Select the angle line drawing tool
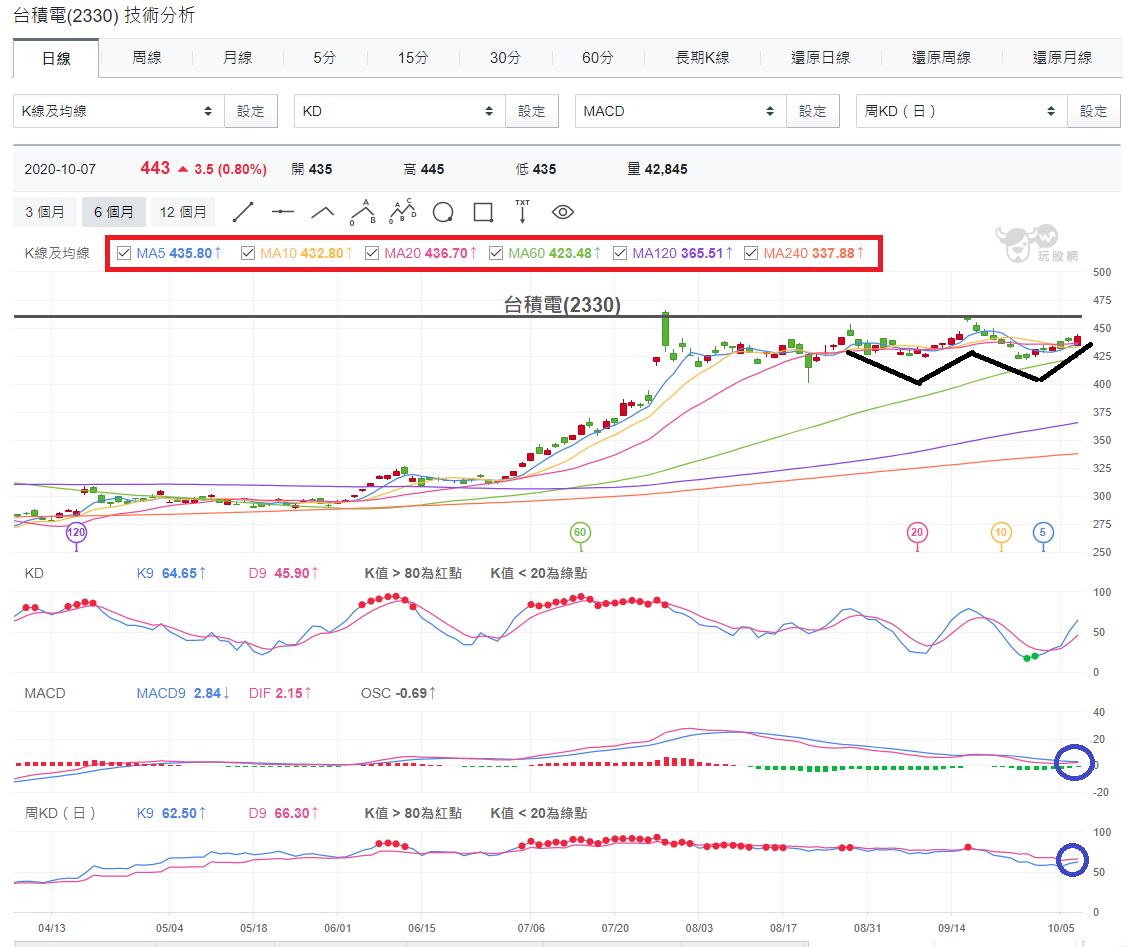 tap(322, 212)
